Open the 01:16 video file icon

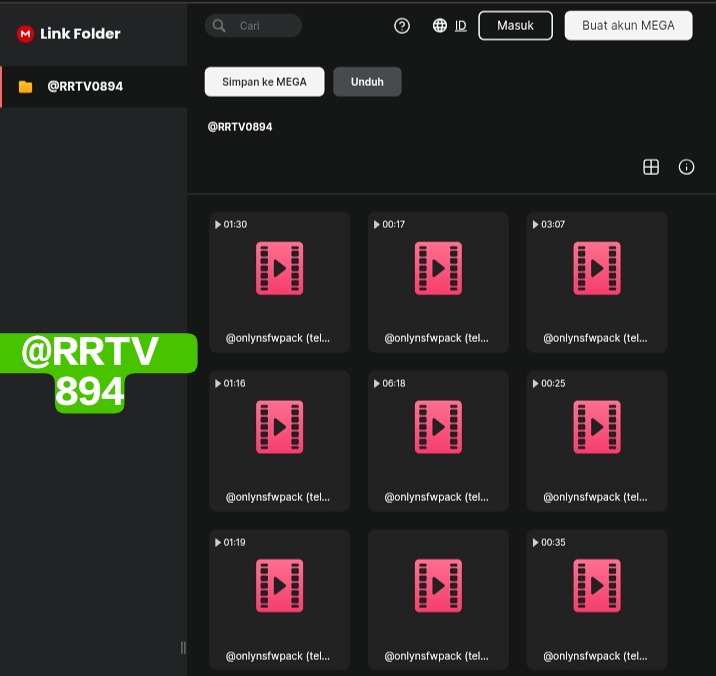pyautogui.click(x=279, y=427)
